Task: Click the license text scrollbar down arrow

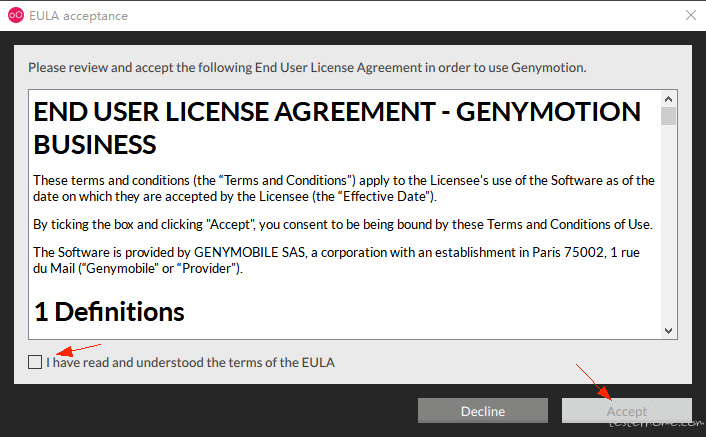Action: [x=668, y=331]
